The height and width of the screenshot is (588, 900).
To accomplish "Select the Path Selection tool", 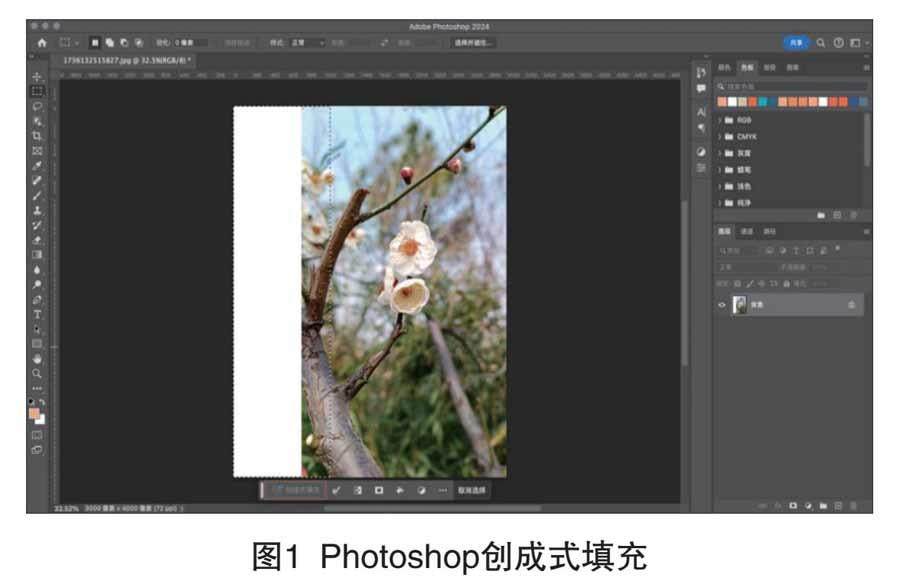I will tap(37, 330).
